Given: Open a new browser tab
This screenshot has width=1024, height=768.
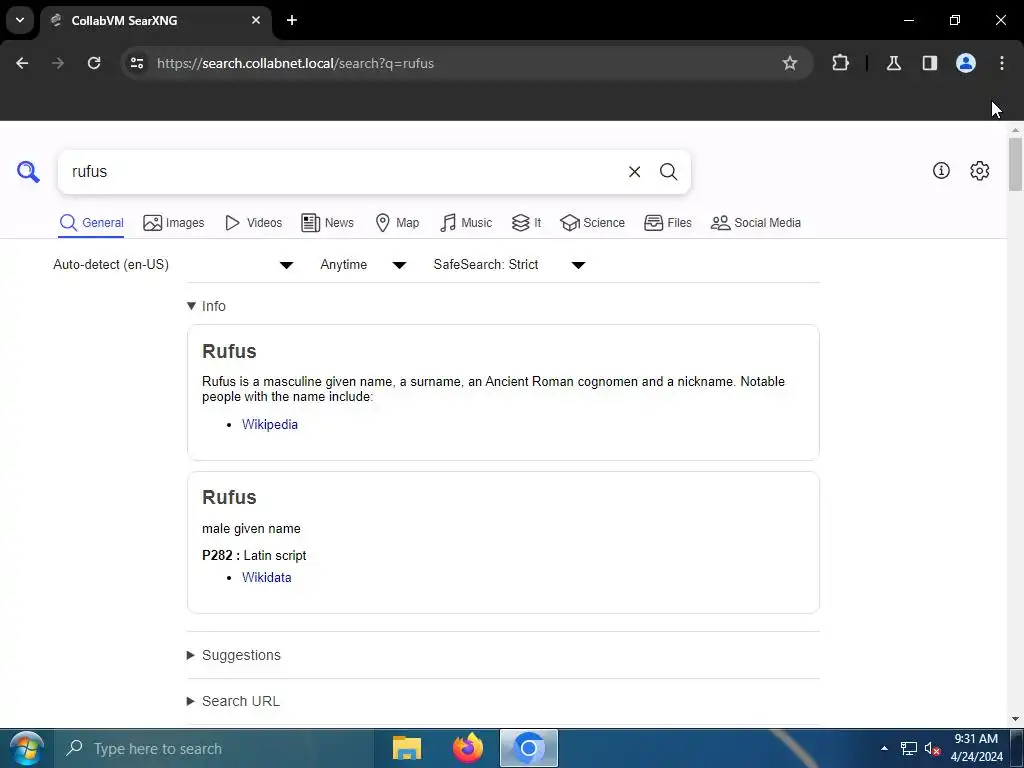Looking at the screenshot, I should click(292, 20).
